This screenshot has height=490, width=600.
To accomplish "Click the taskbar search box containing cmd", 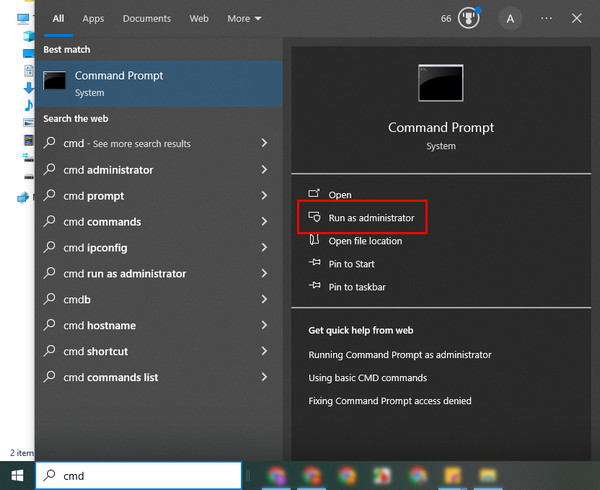I will click(x=140, y=475).
